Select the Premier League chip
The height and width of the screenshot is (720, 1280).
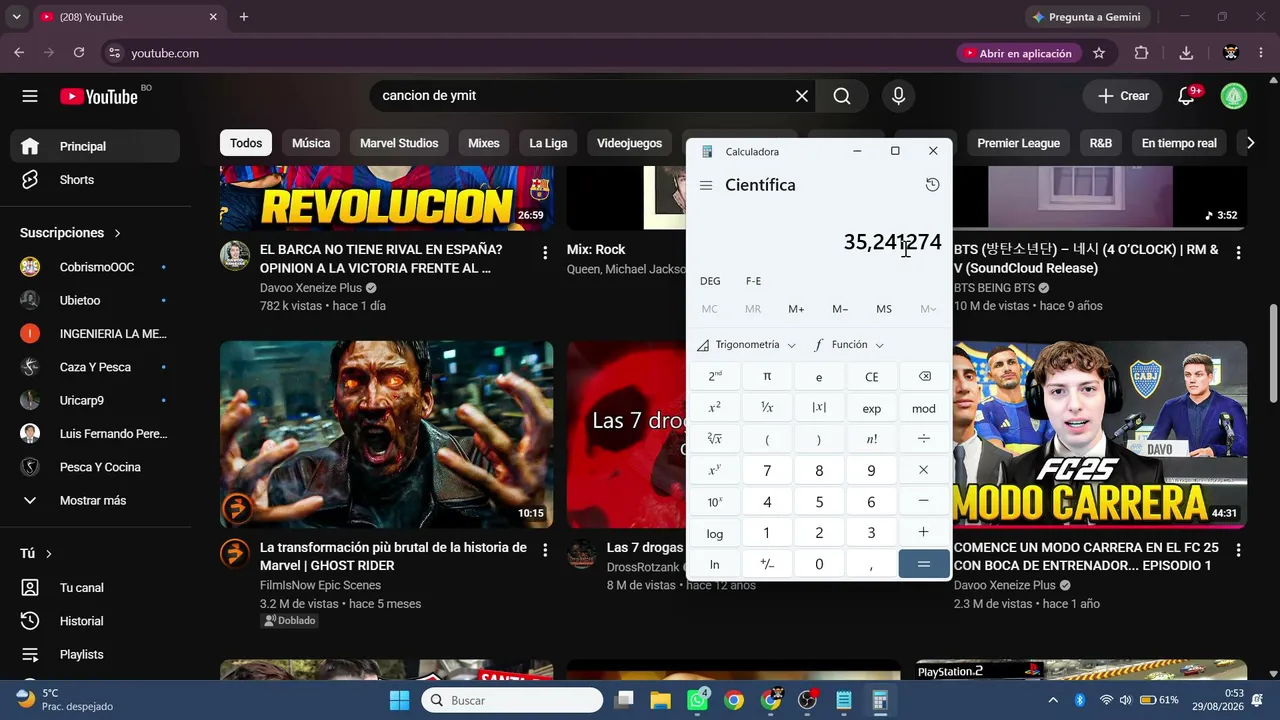pos(1019,143)
